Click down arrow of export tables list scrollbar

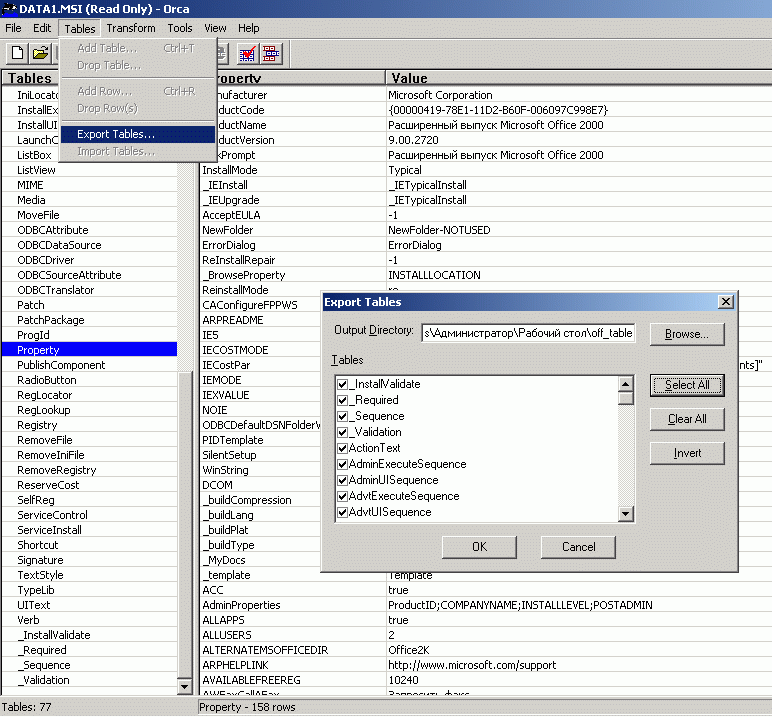625,514
